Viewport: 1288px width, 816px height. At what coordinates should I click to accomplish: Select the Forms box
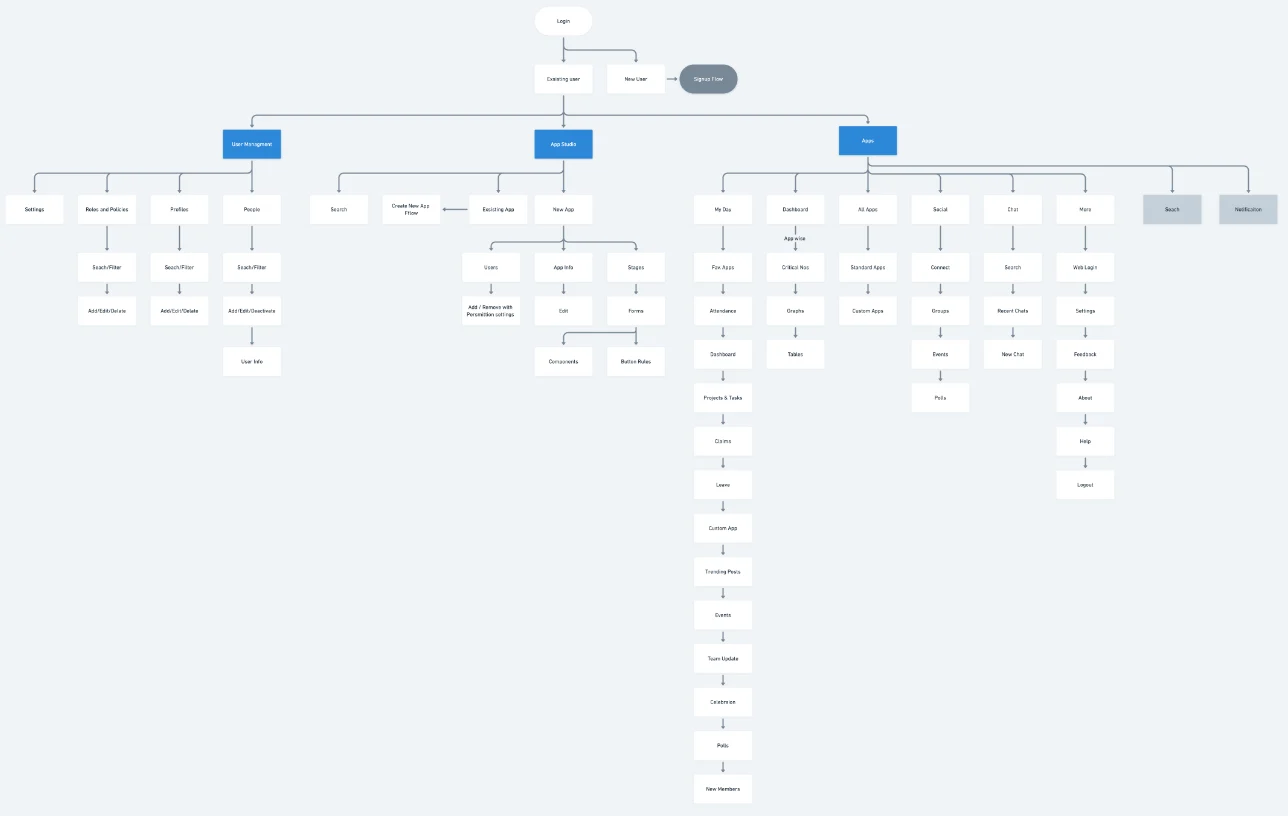tap(636, 311)
